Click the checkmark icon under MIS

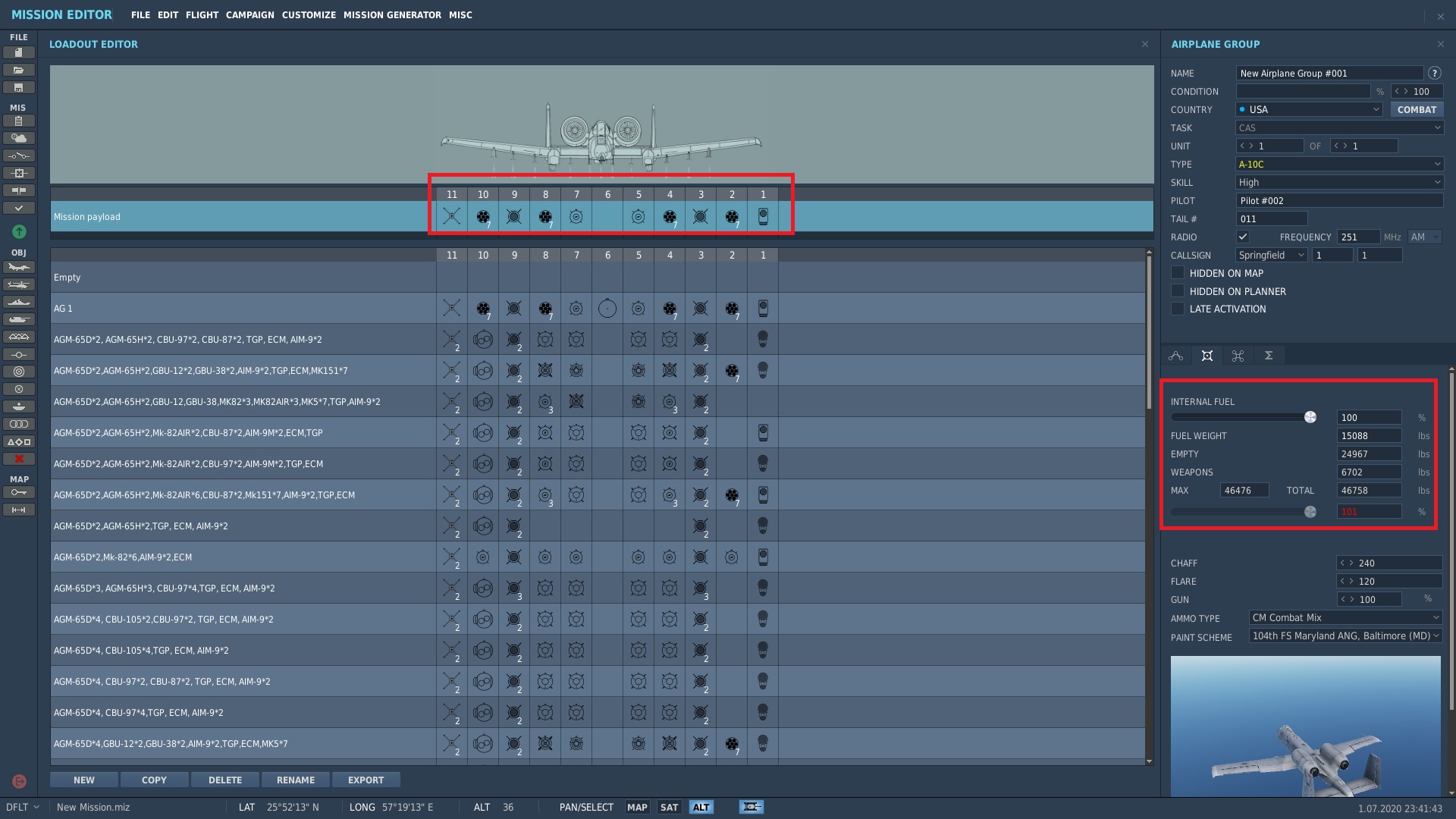tap(19, 208)
